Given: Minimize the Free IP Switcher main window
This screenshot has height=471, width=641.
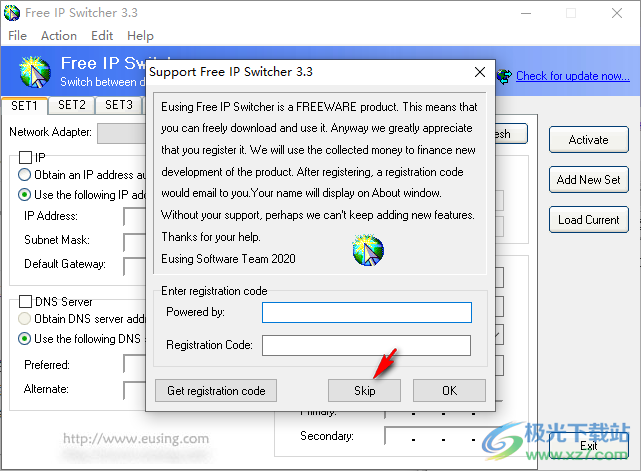Looking at the screenshot, I should coord(526,13).
